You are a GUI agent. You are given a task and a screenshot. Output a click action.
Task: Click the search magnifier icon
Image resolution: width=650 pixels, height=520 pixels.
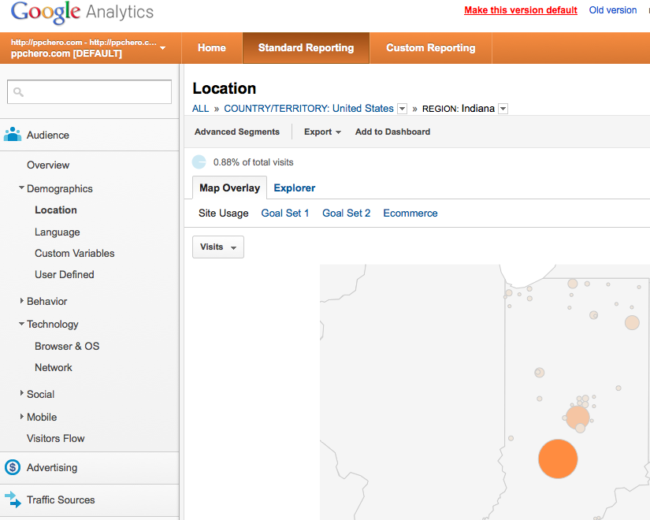[18, 92]
